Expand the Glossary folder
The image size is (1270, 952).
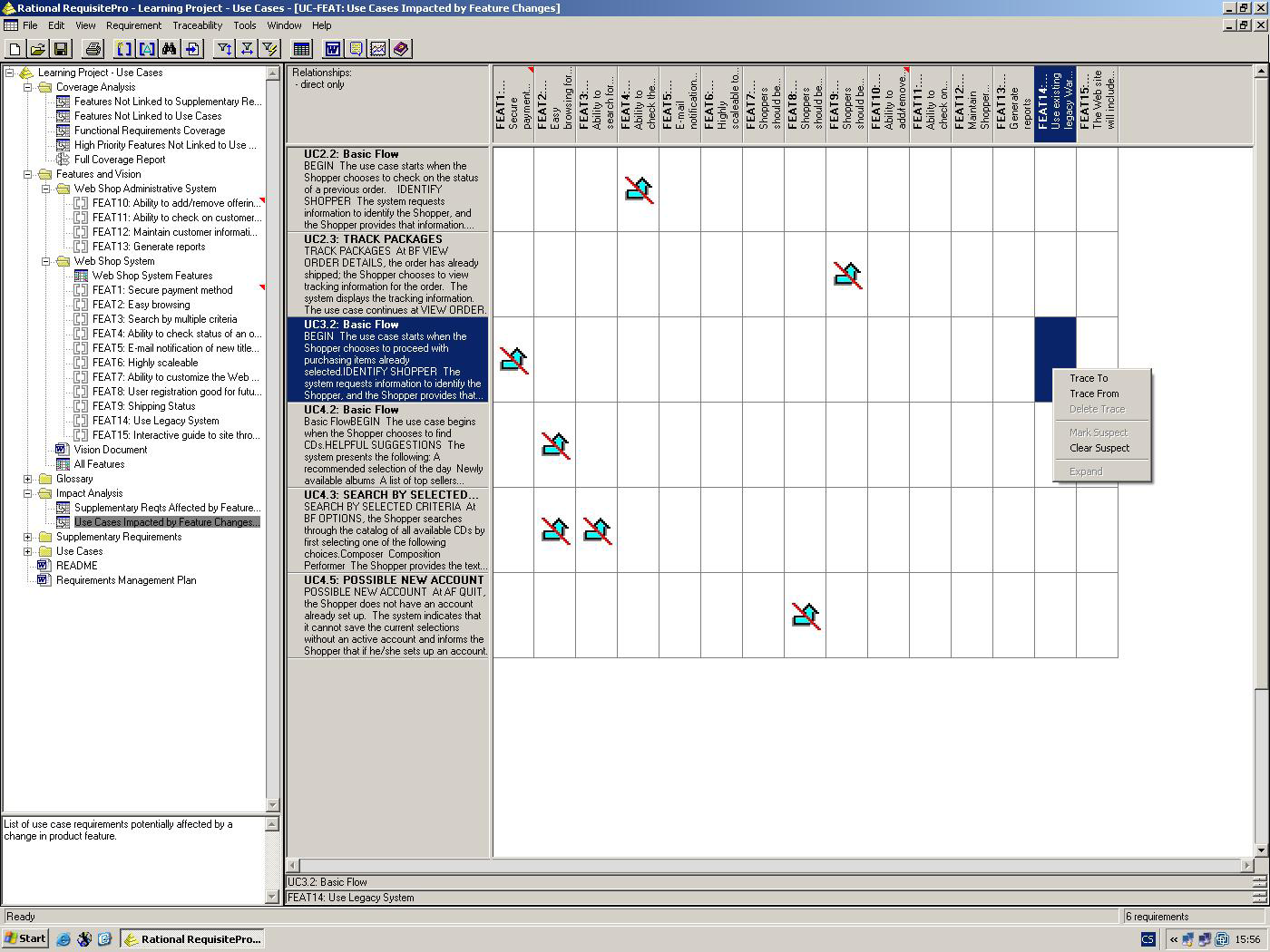click(28, 479)
